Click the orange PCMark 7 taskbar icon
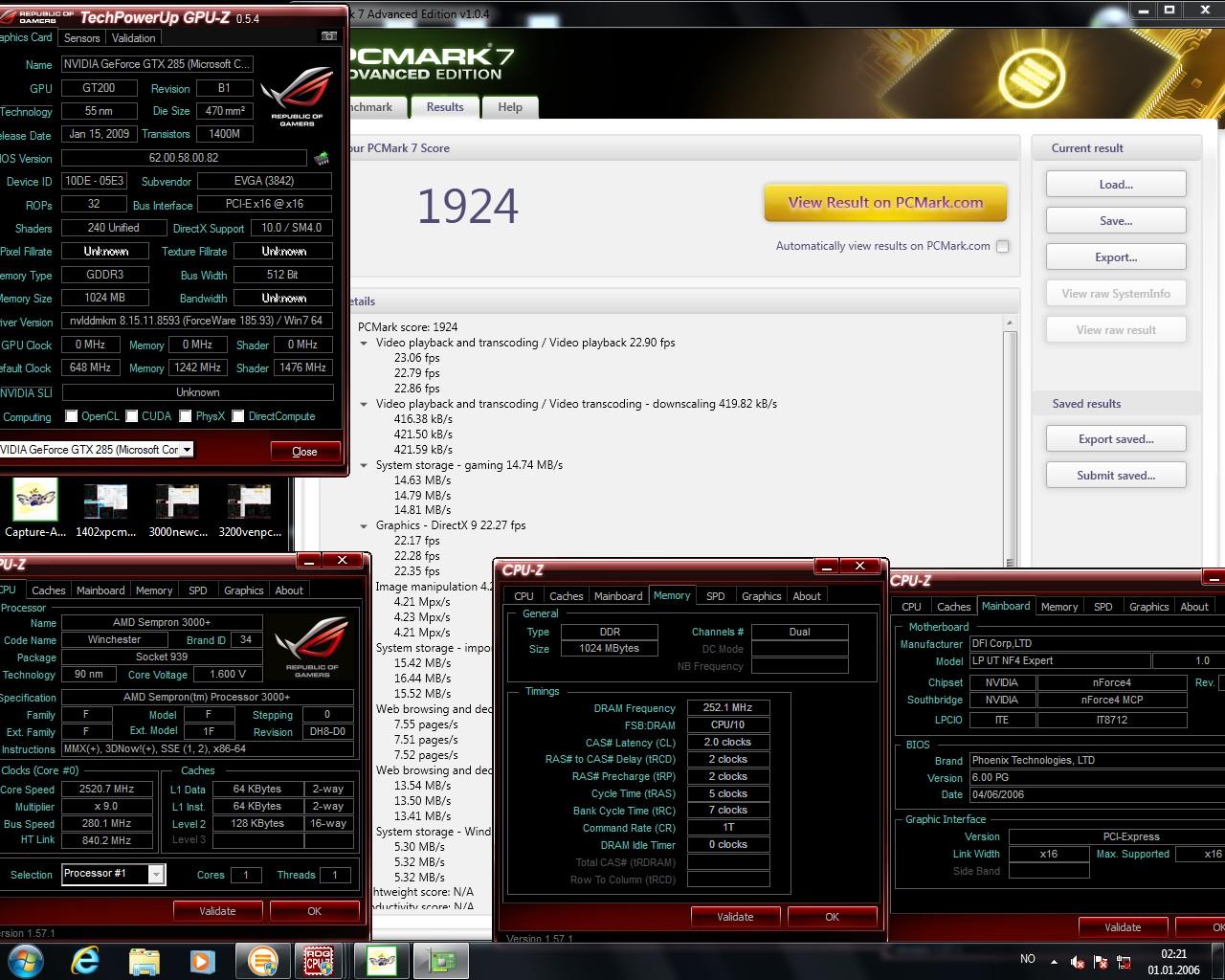Viewport: 1225px width, 980px height. tap(261, 960)
